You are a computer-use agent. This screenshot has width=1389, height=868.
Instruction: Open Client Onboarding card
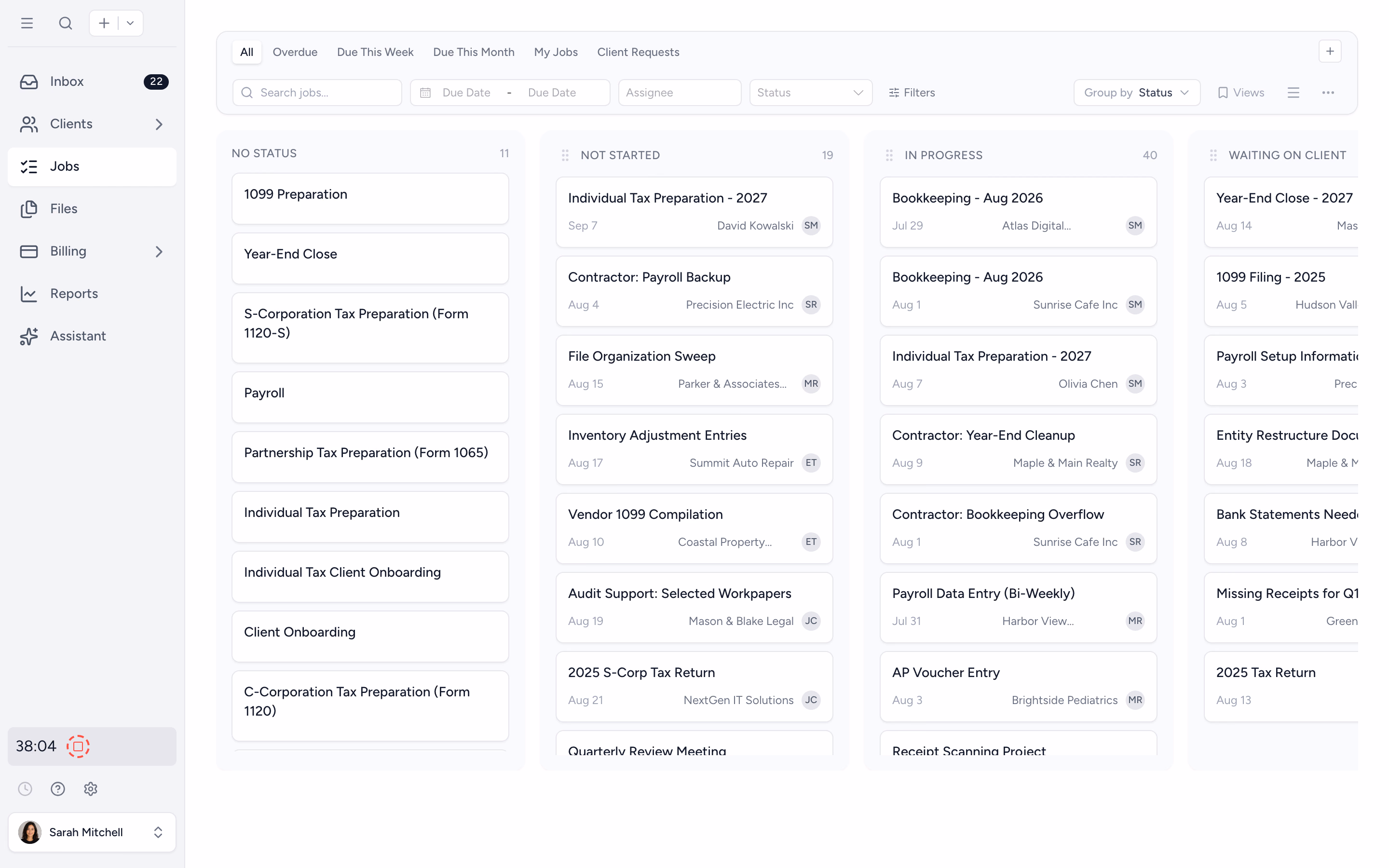click(x=370, y=637)
